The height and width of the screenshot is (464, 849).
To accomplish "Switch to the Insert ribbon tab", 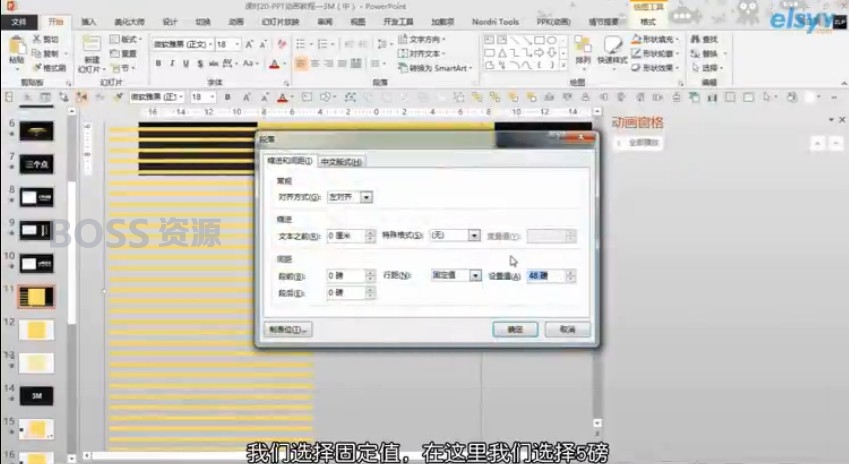I will point(88,22).
